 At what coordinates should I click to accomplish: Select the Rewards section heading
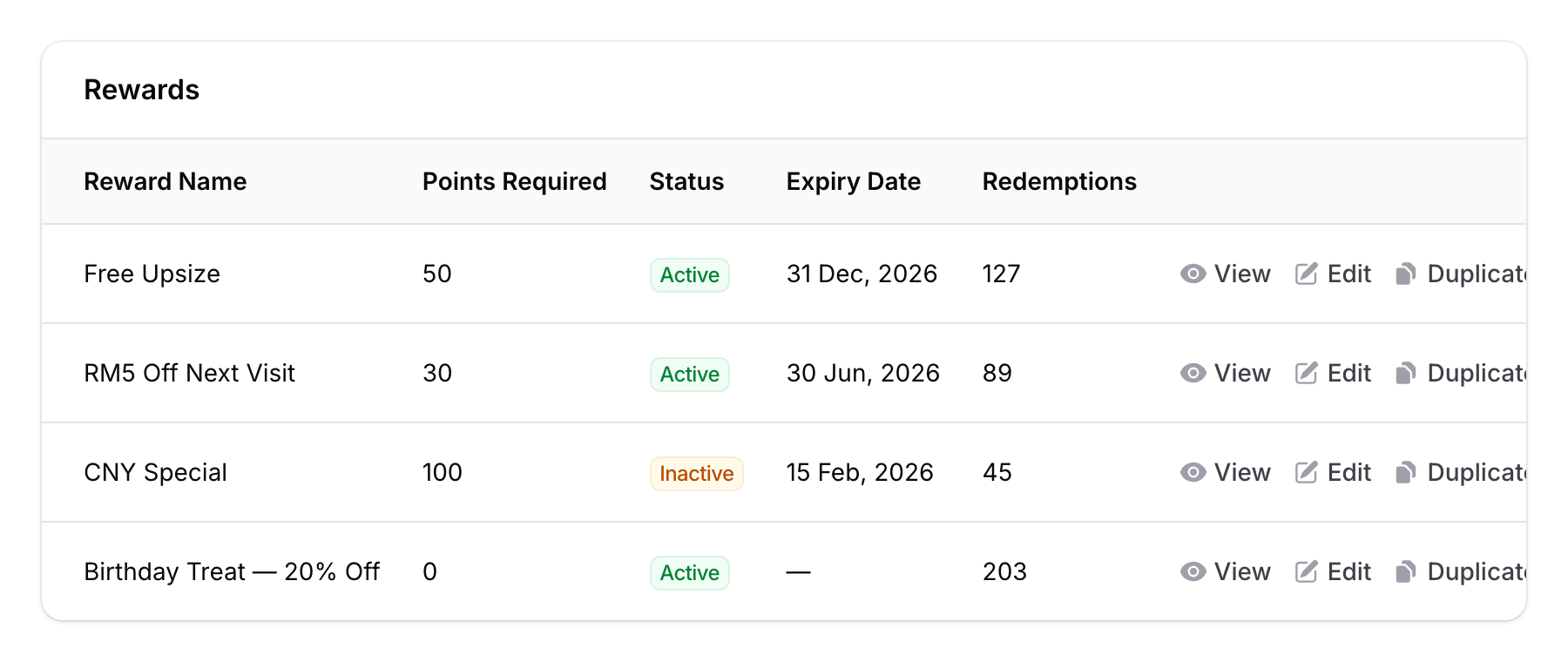pos(141,90)
